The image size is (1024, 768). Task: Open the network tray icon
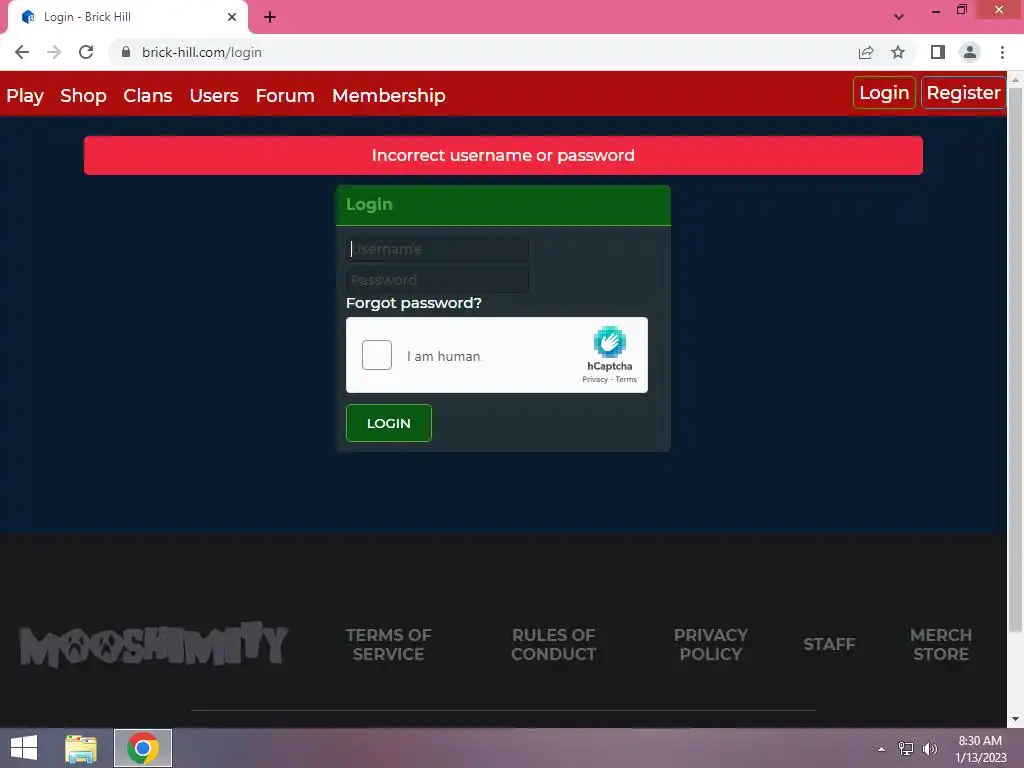[x=906, y=749]
